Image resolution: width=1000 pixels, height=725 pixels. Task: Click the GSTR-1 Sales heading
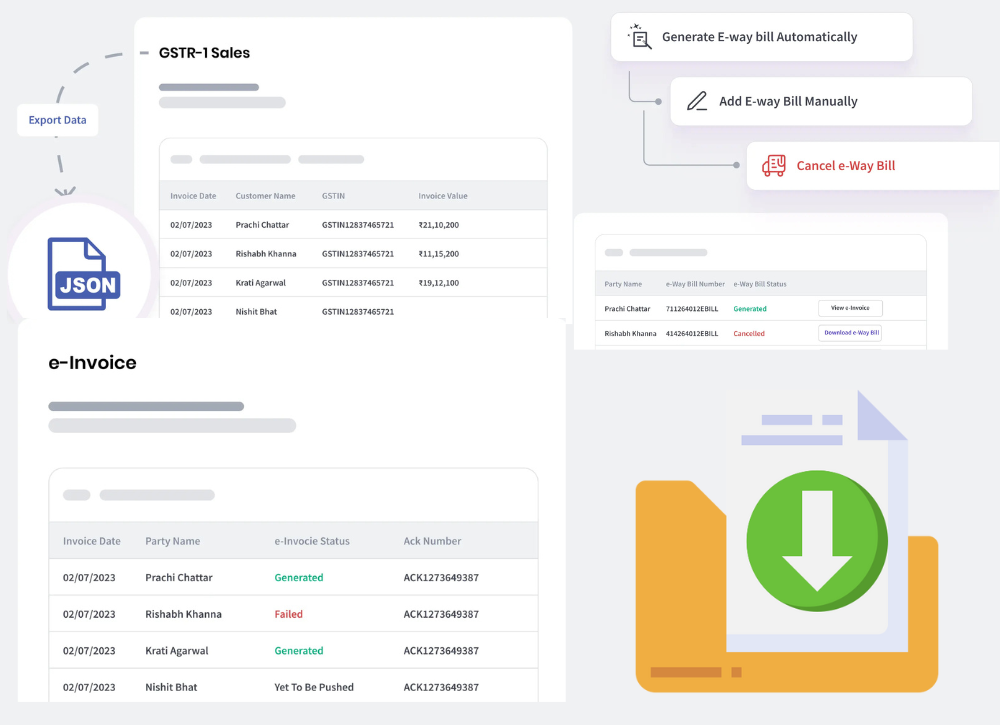click(204, 53)
